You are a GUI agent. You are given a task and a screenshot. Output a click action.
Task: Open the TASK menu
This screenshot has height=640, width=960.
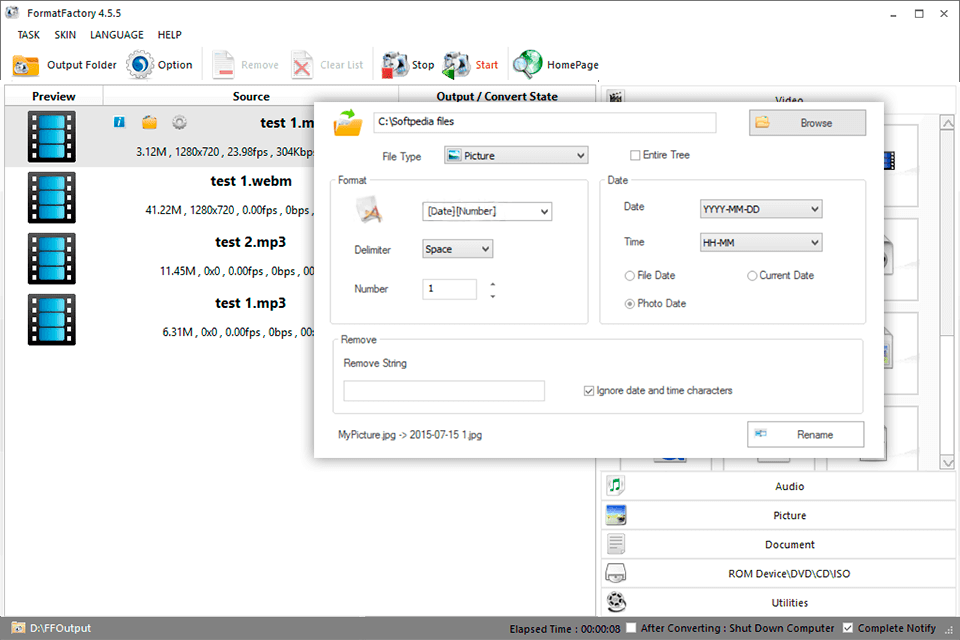coord(29,35)
